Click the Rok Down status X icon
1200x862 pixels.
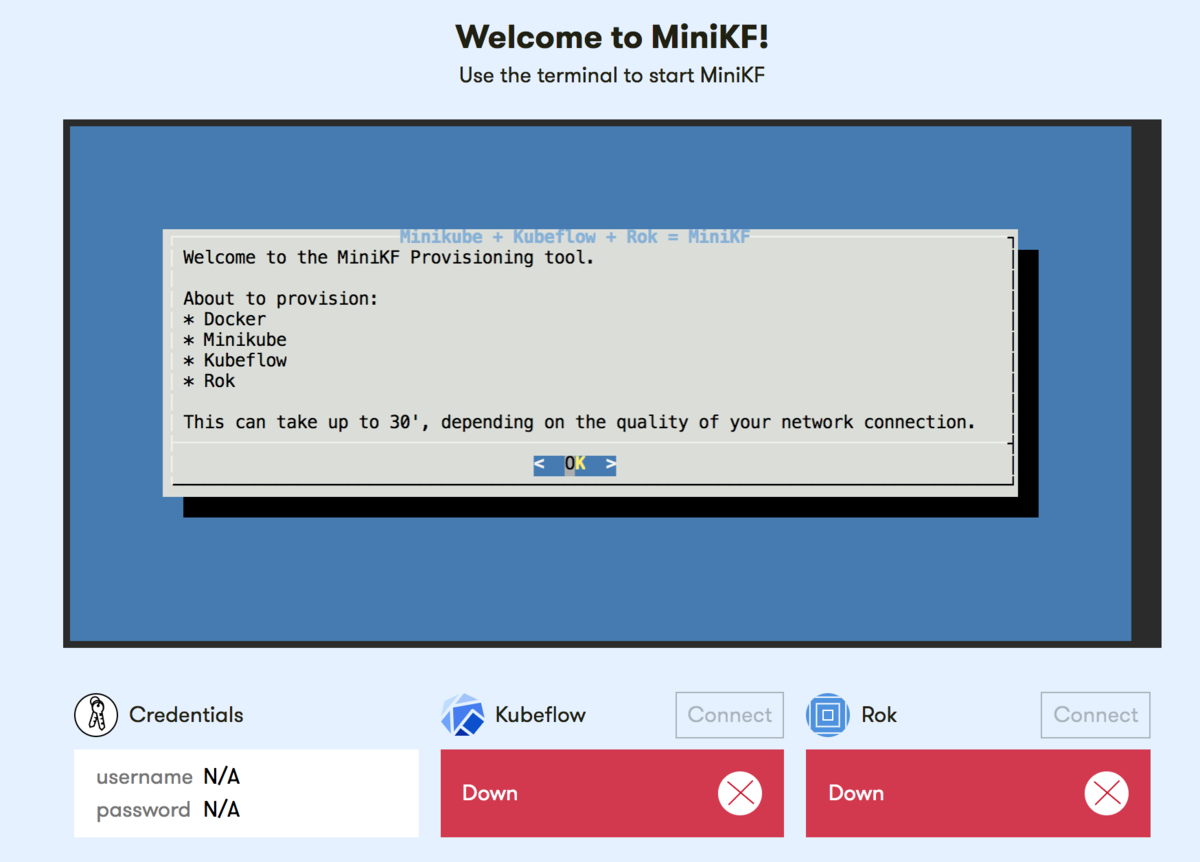click(1107, 793)
